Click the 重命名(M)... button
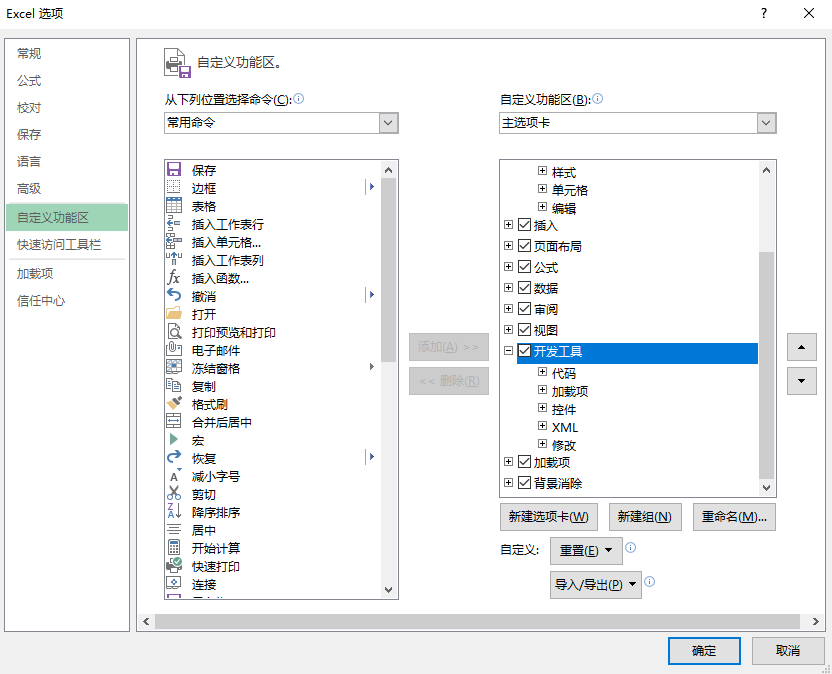 734,517
